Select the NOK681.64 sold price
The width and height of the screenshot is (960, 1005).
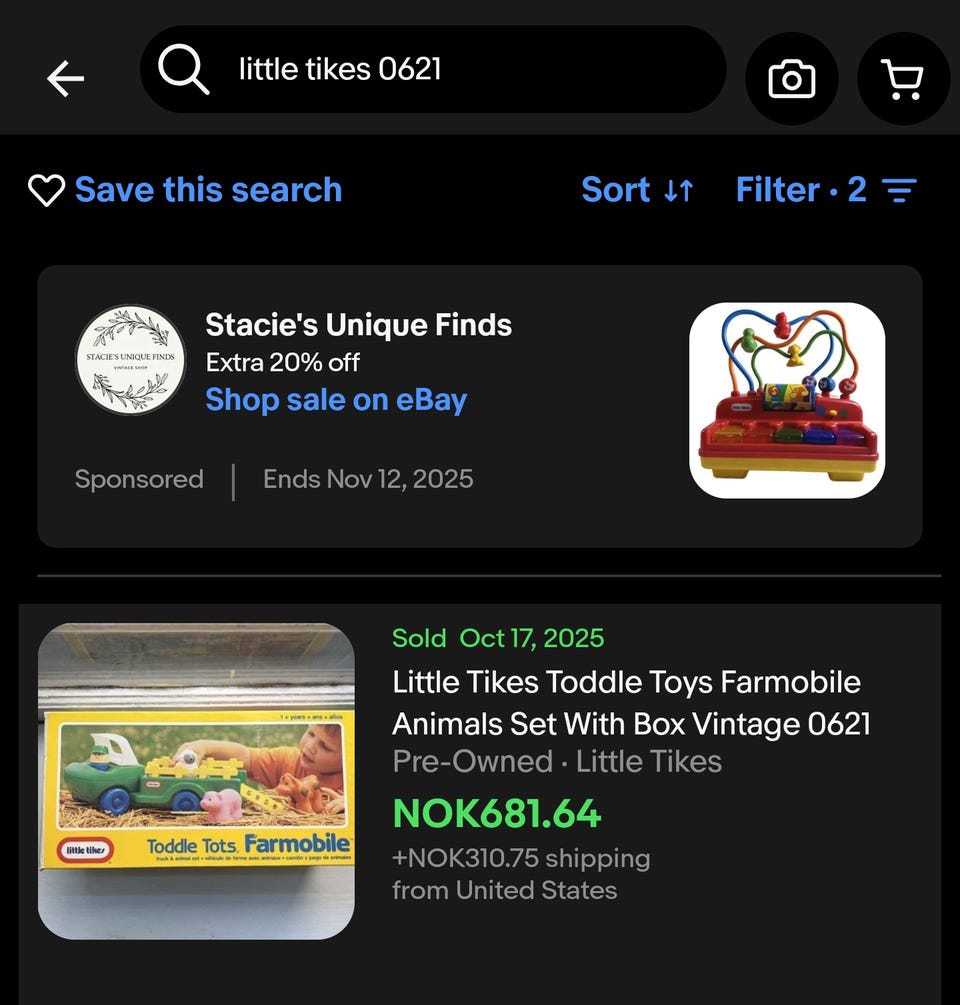point(497,813)
